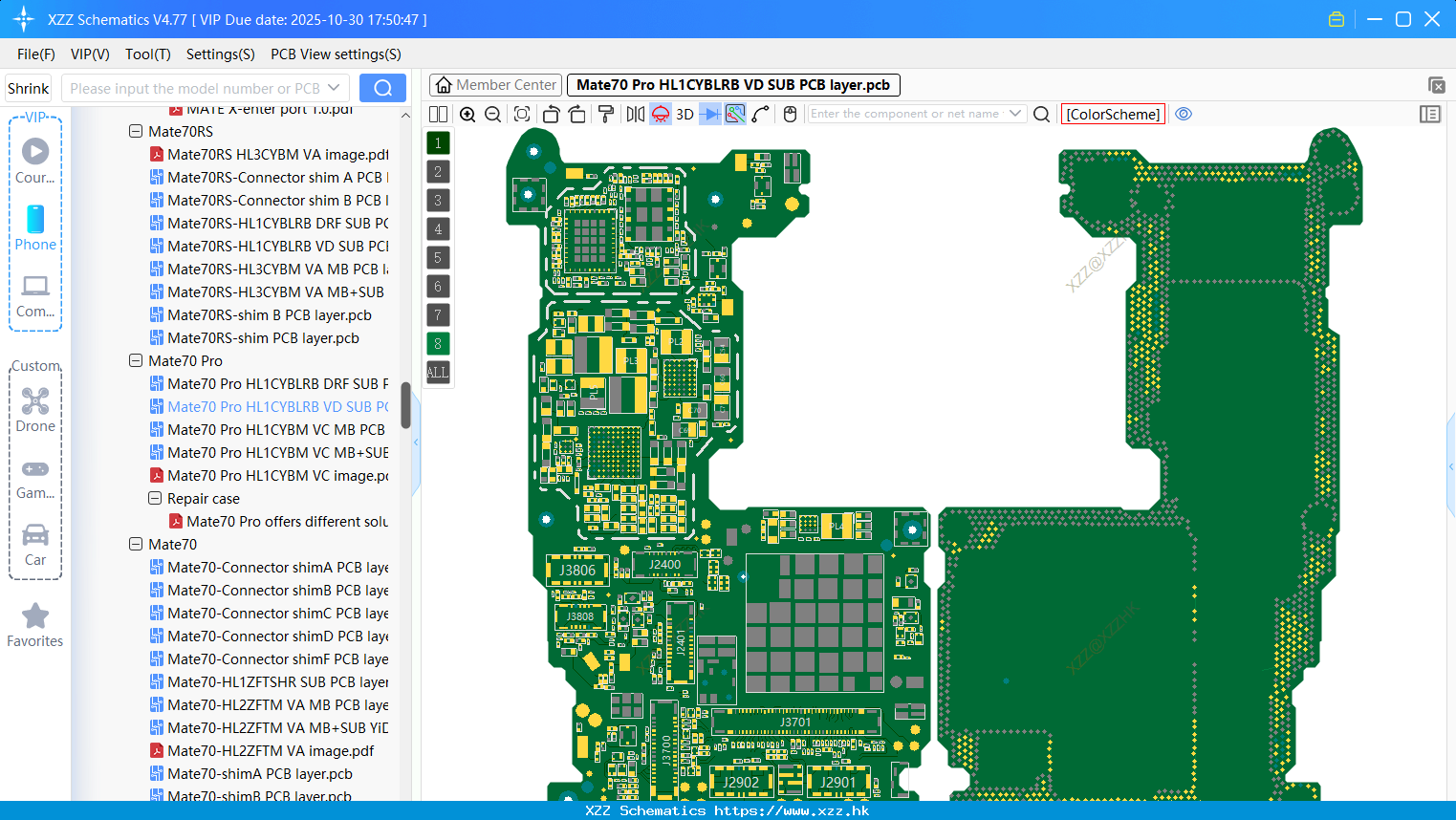This screenshot has width=1456, height=820.
Task: Open Mate70 Pro HL1CYBLRB DRF SUB file
Action: [x=269, y=383]
